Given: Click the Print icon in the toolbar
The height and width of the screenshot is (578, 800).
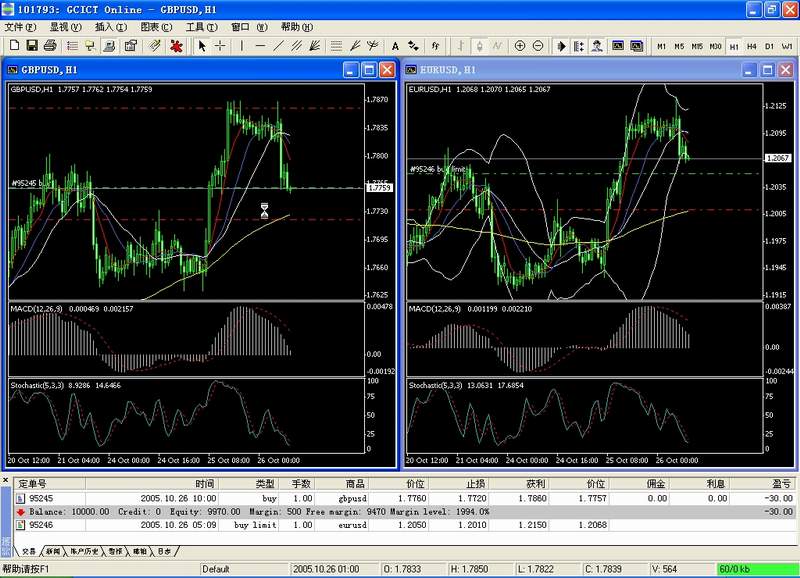Looking at the screenshot, I should [x=50, y=46].
